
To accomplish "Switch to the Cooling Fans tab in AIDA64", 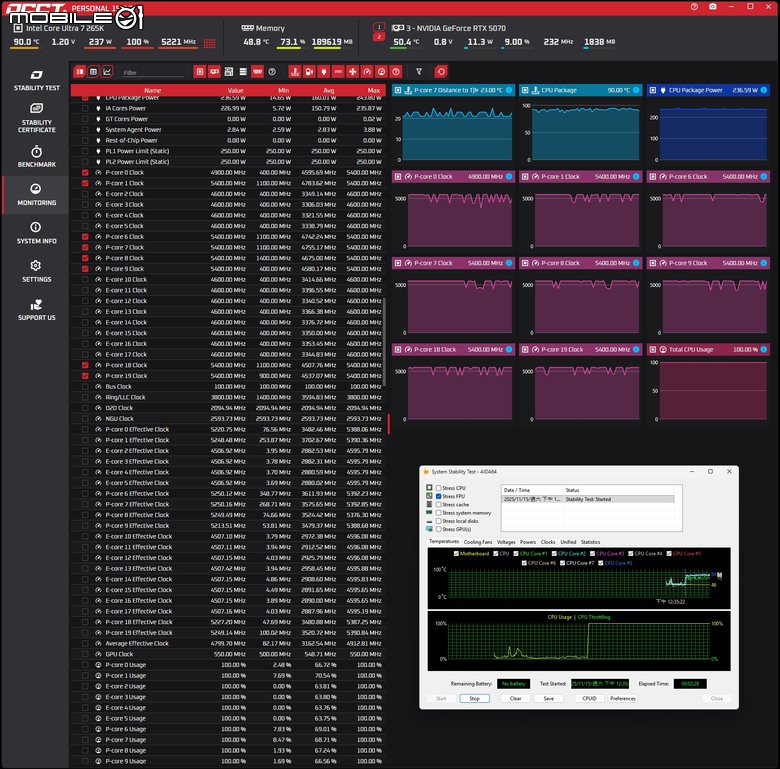I will pyautogui.click(x=478, y=542).
